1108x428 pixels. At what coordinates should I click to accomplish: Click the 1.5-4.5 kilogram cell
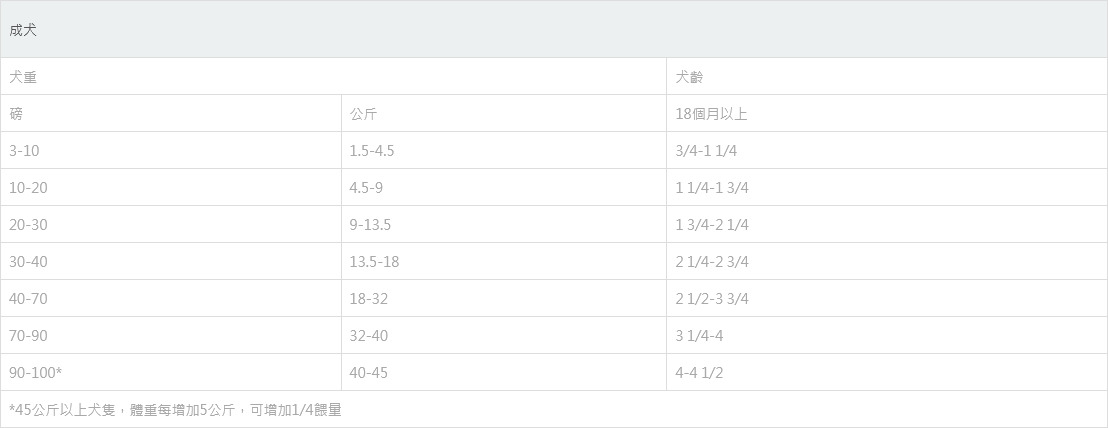pos(372,151)
